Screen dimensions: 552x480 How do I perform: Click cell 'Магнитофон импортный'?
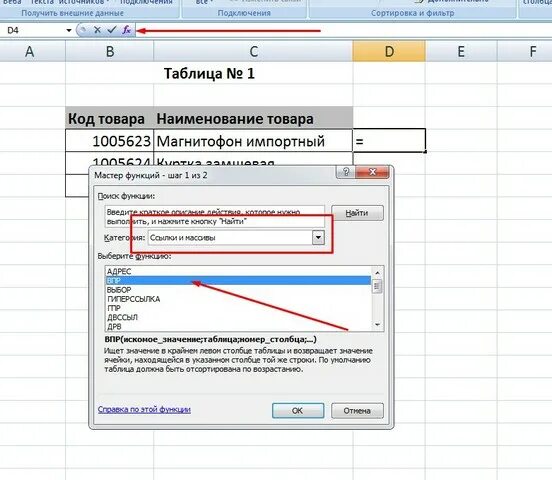[253, 141]
